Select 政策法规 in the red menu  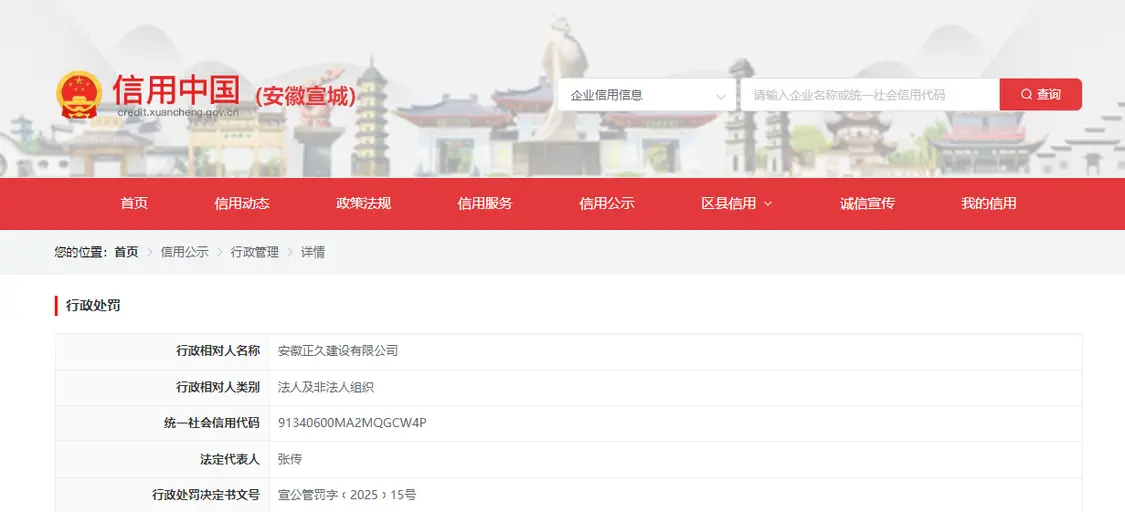[x=363, y=204]
